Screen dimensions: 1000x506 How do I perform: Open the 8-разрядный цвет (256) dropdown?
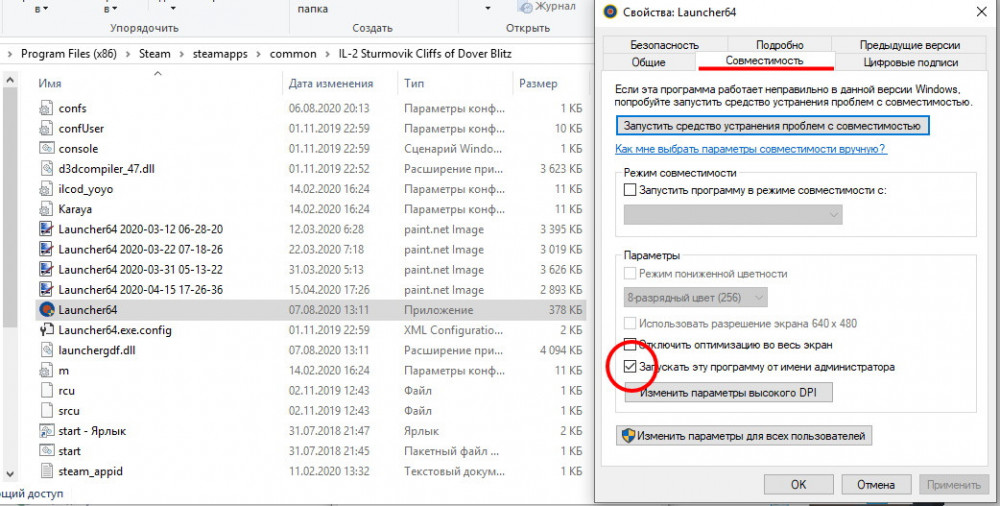coord(695,297)
